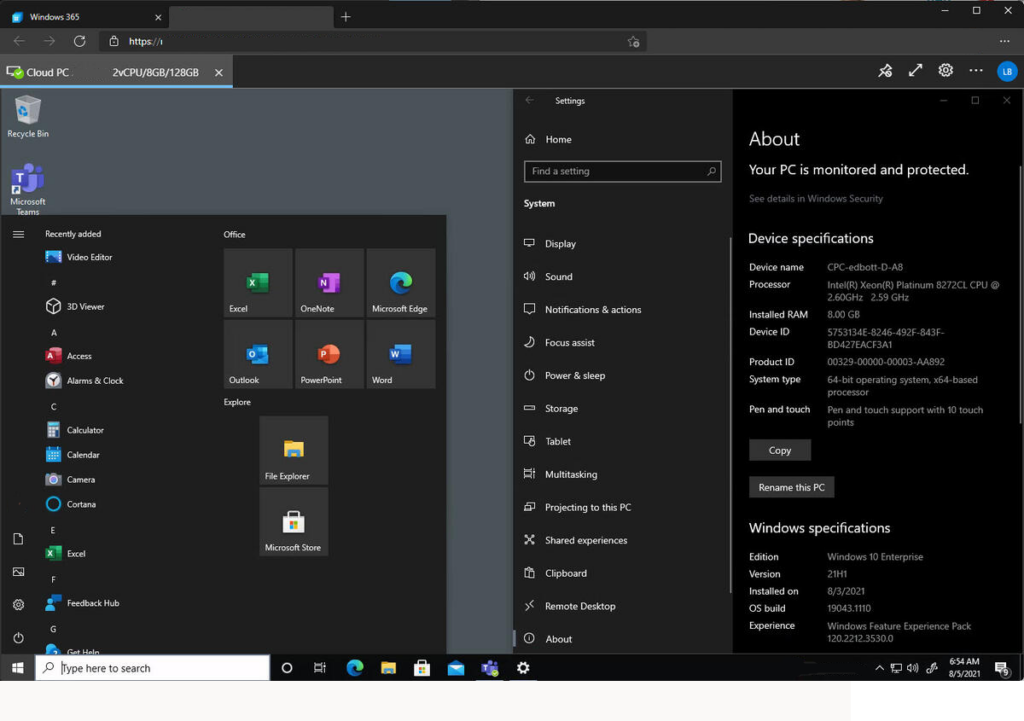Show hidden system tray icons chevron
The width and height of the screenshot is (1024, 721).
tap(879, 668)
